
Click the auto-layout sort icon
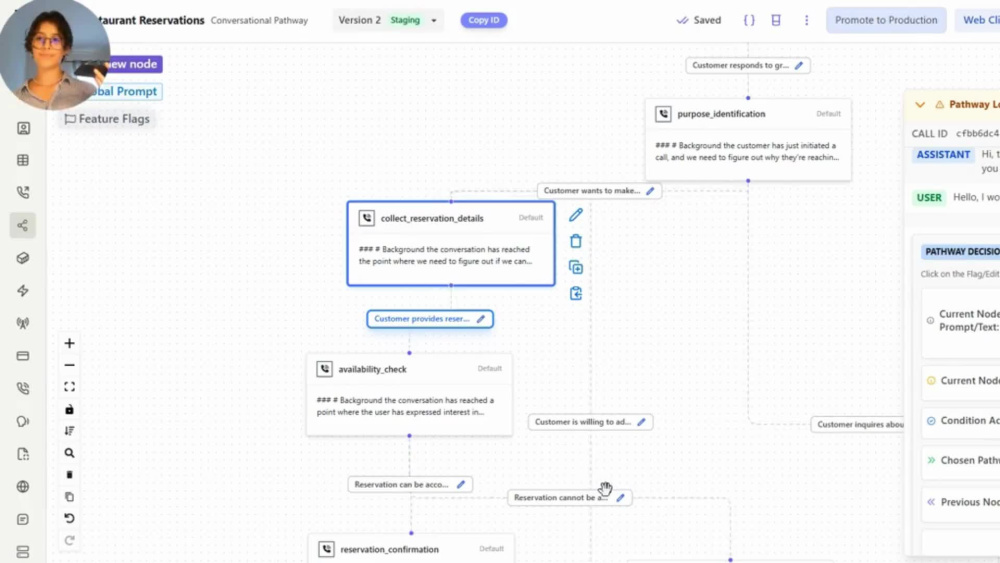tap(70, 431)
